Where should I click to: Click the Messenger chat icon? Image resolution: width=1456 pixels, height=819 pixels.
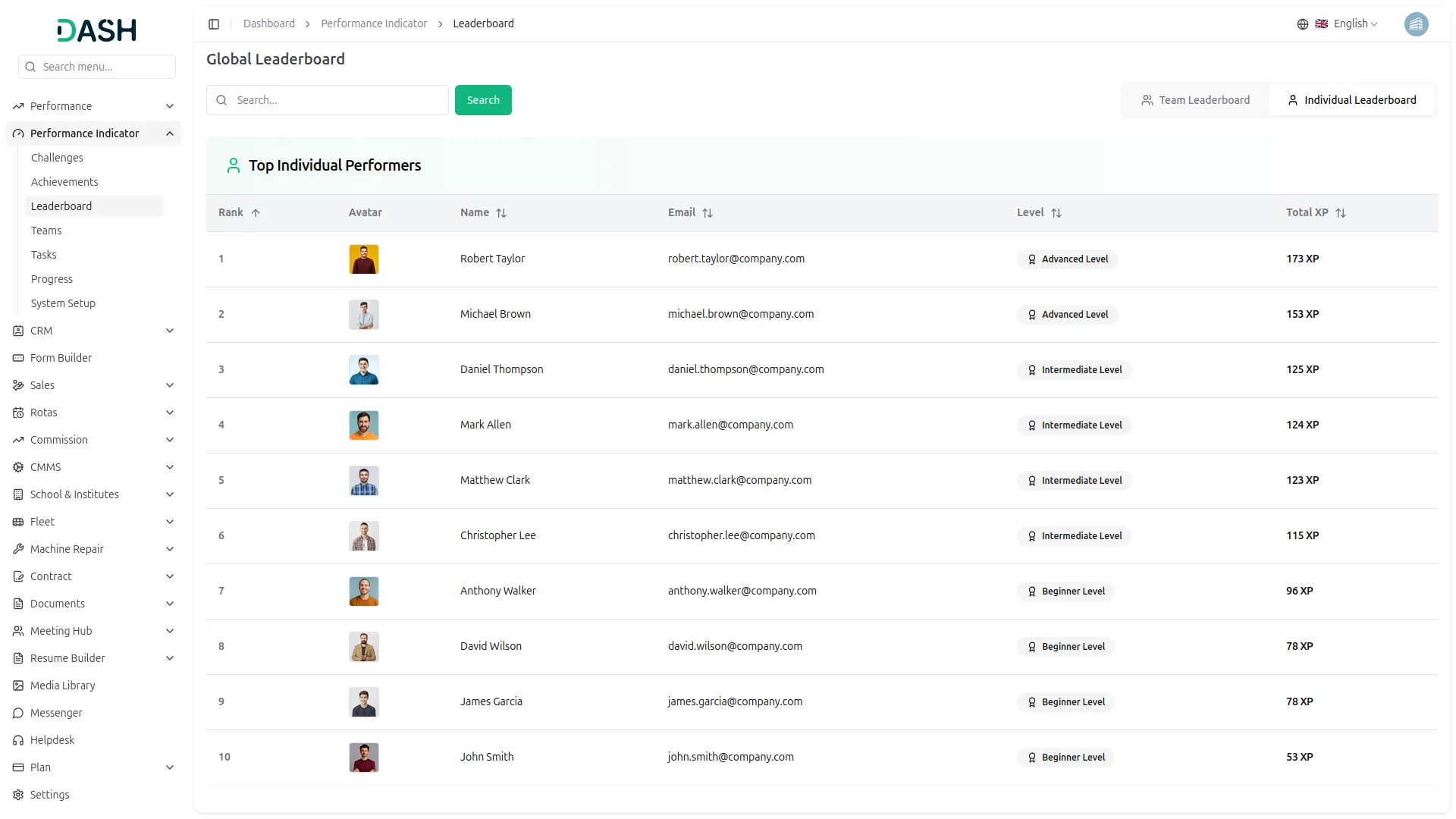(18, 713)
